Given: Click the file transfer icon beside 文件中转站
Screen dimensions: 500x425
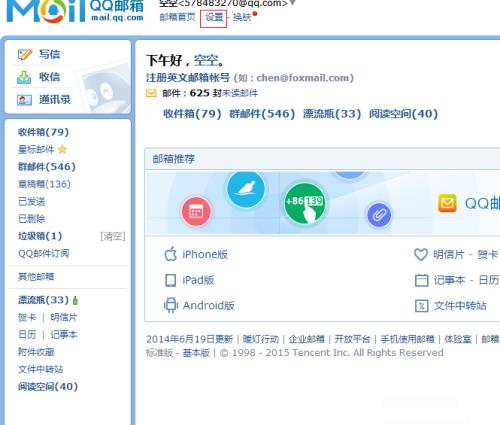Looking at the screenshot, I should click(x=421, y=306).
